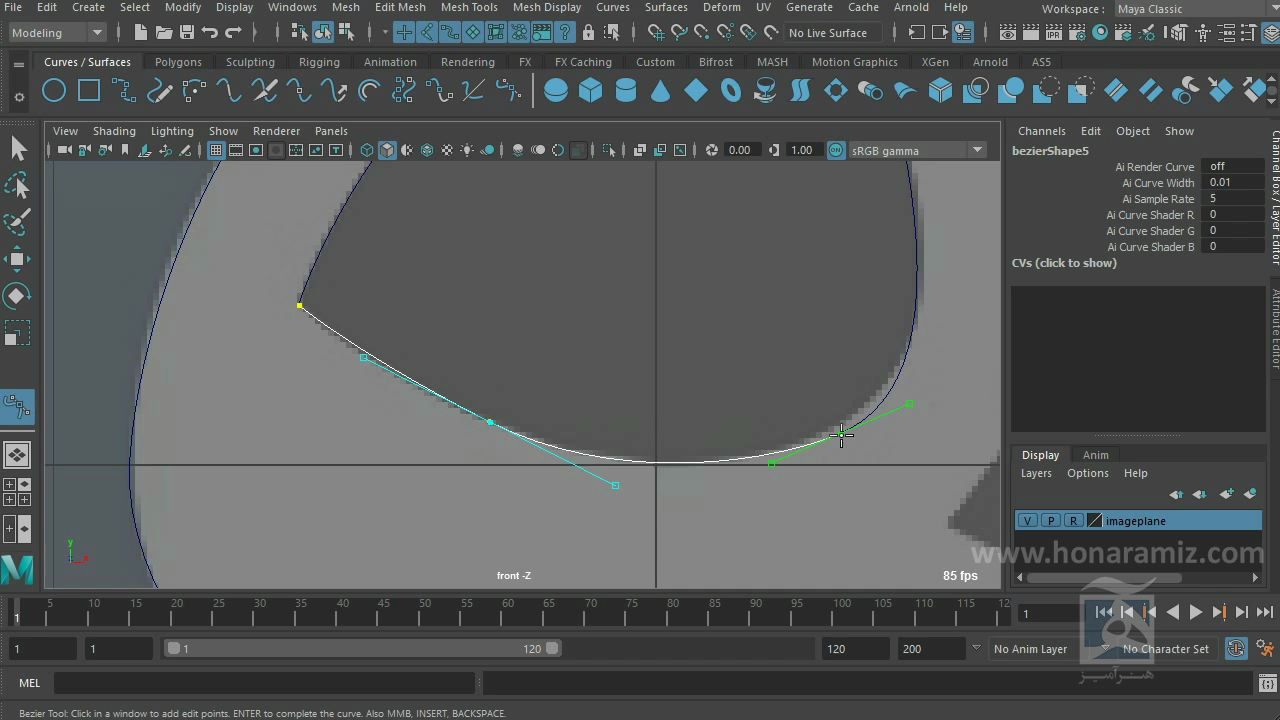The image size is (1280, 720).
Task: Switch to the Anim layer tab
Action: tap(1096, 455)
